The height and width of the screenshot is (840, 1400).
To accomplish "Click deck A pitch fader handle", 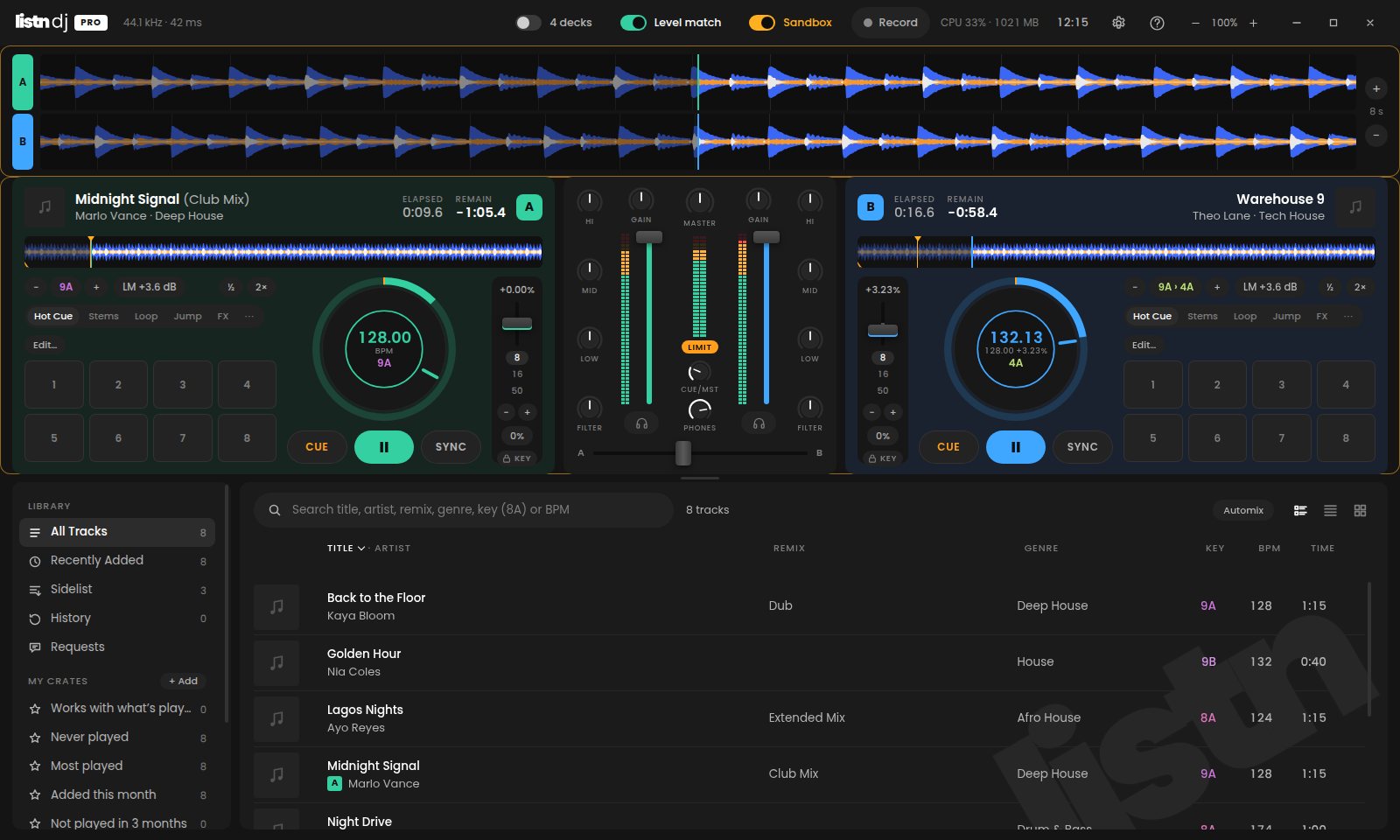I will 517,324.
